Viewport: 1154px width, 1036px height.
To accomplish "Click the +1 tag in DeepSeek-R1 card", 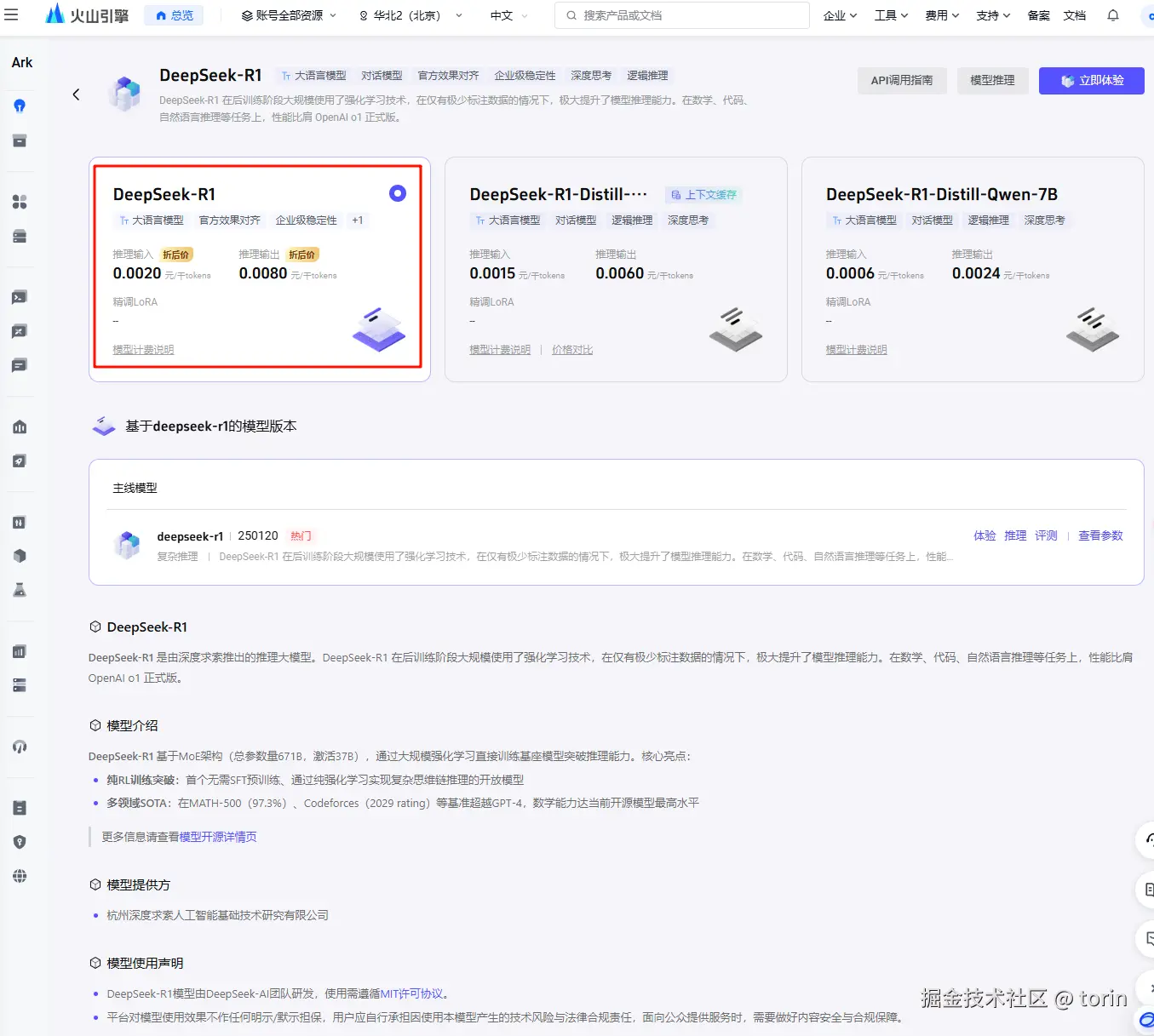I will coord(358,220).
